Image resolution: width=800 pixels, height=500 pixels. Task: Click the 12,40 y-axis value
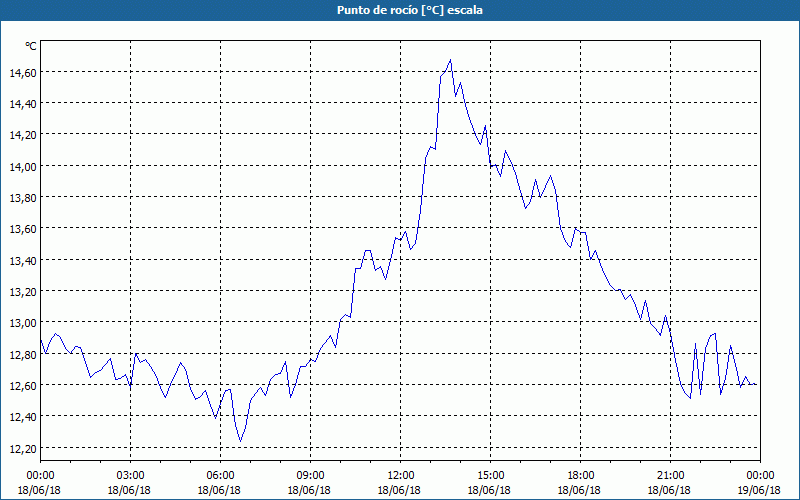[x=23, y=417]
